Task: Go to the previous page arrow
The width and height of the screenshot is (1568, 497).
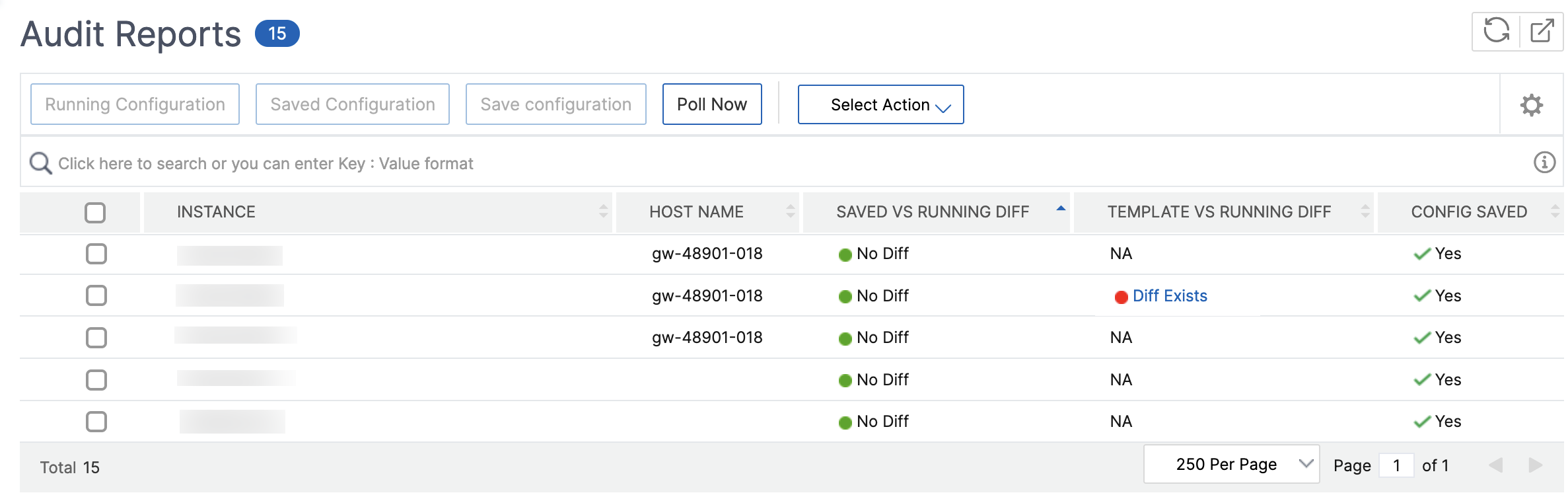Action: pos(1496,465)
